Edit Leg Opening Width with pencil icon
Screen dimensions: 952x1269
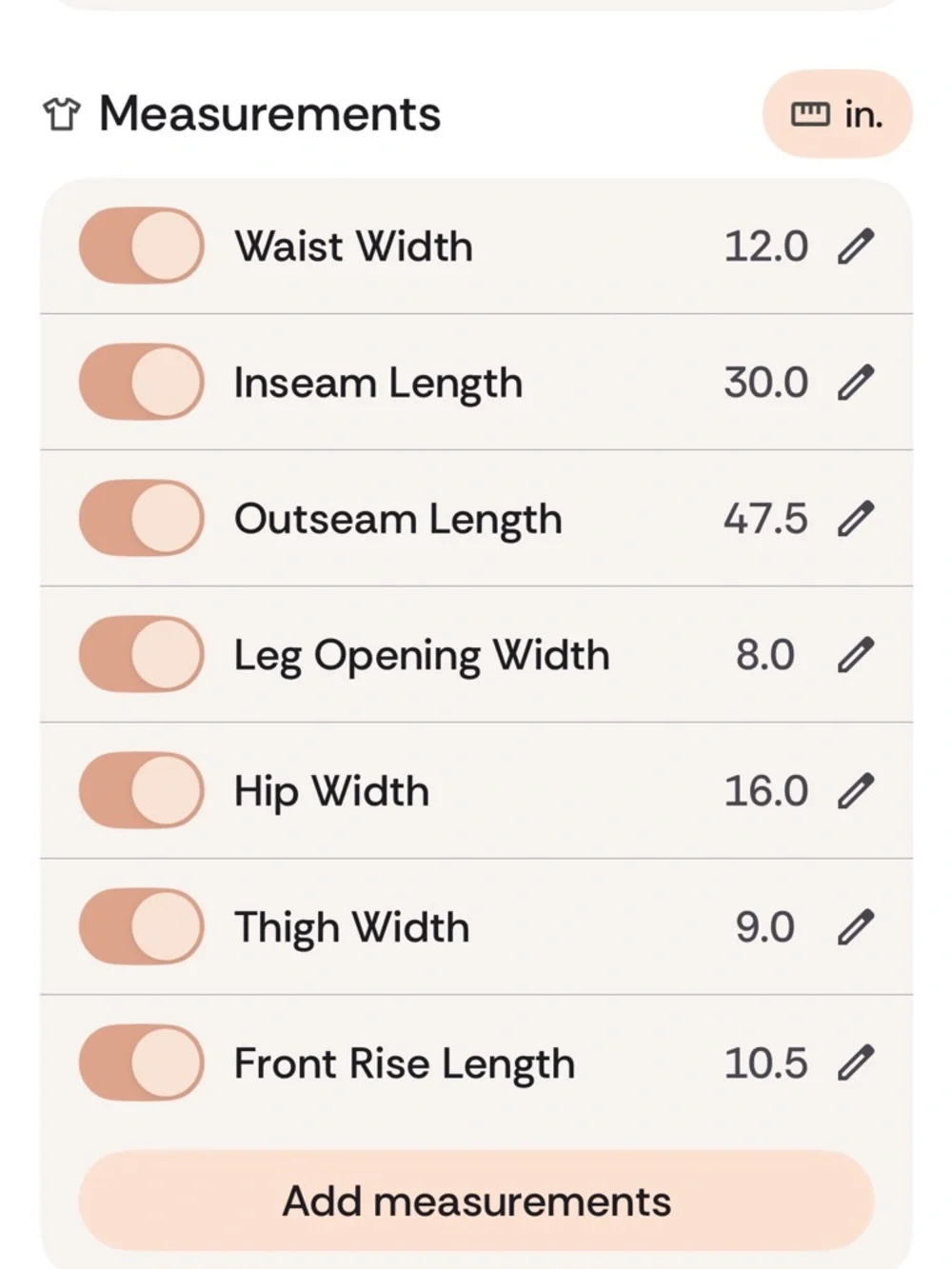click(855, 655)
